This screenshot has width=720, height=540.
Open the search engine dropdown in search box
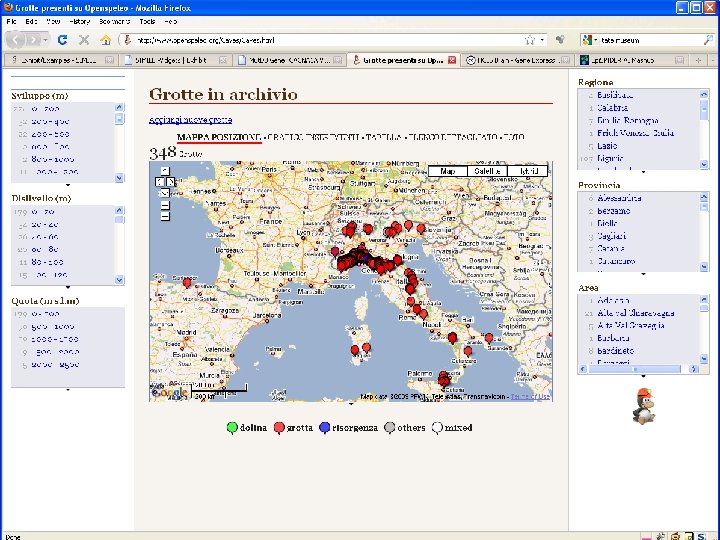point(590,40)
